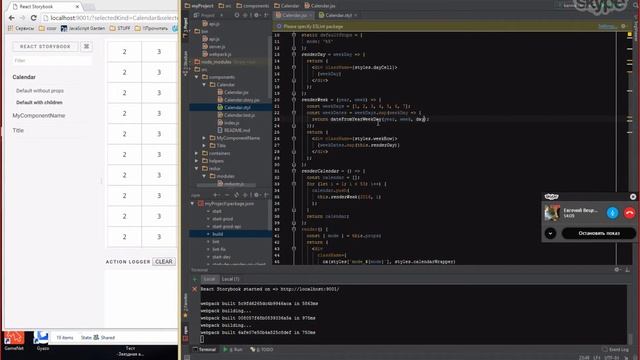Click the REACT STORYBOOK header button
The height and width of the screenshot is (360, 640).
point(45,47)
